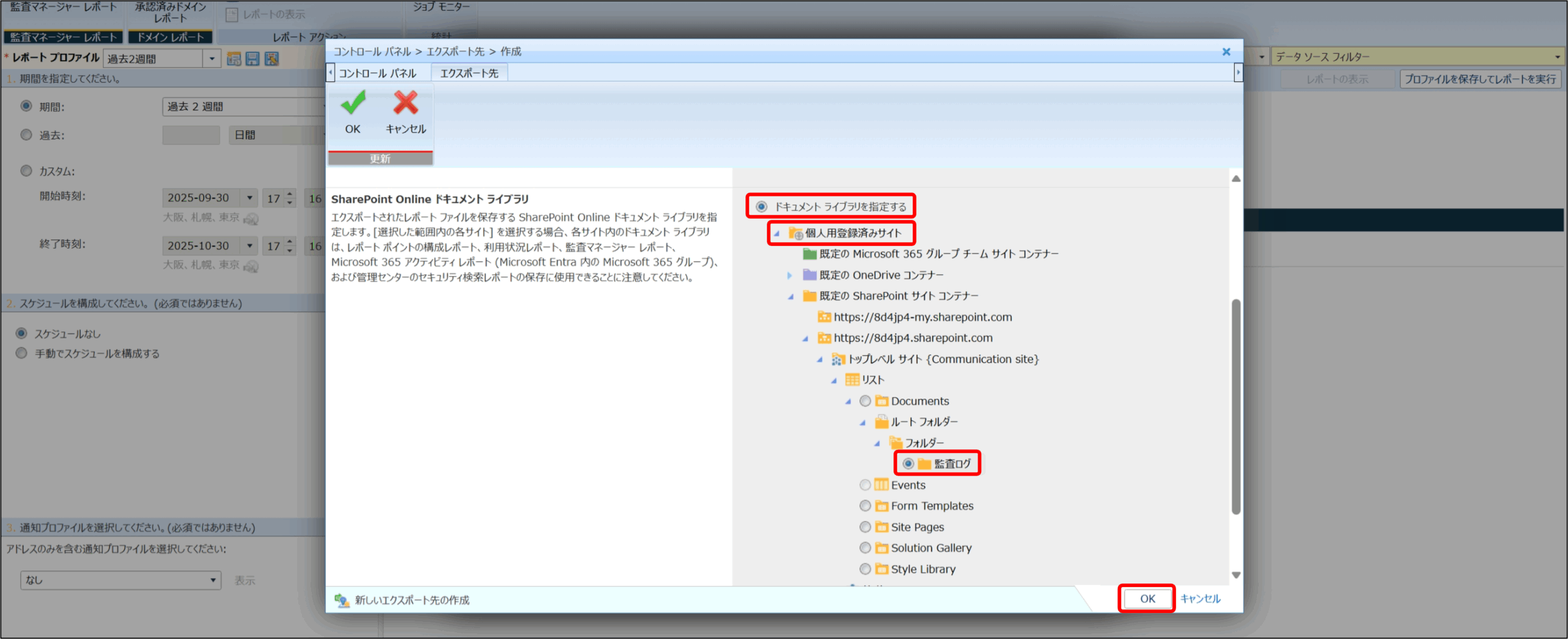Screen dimensions: 1568x639
Task: Select the Style Library radio button
Action: (x=865, y=569)
